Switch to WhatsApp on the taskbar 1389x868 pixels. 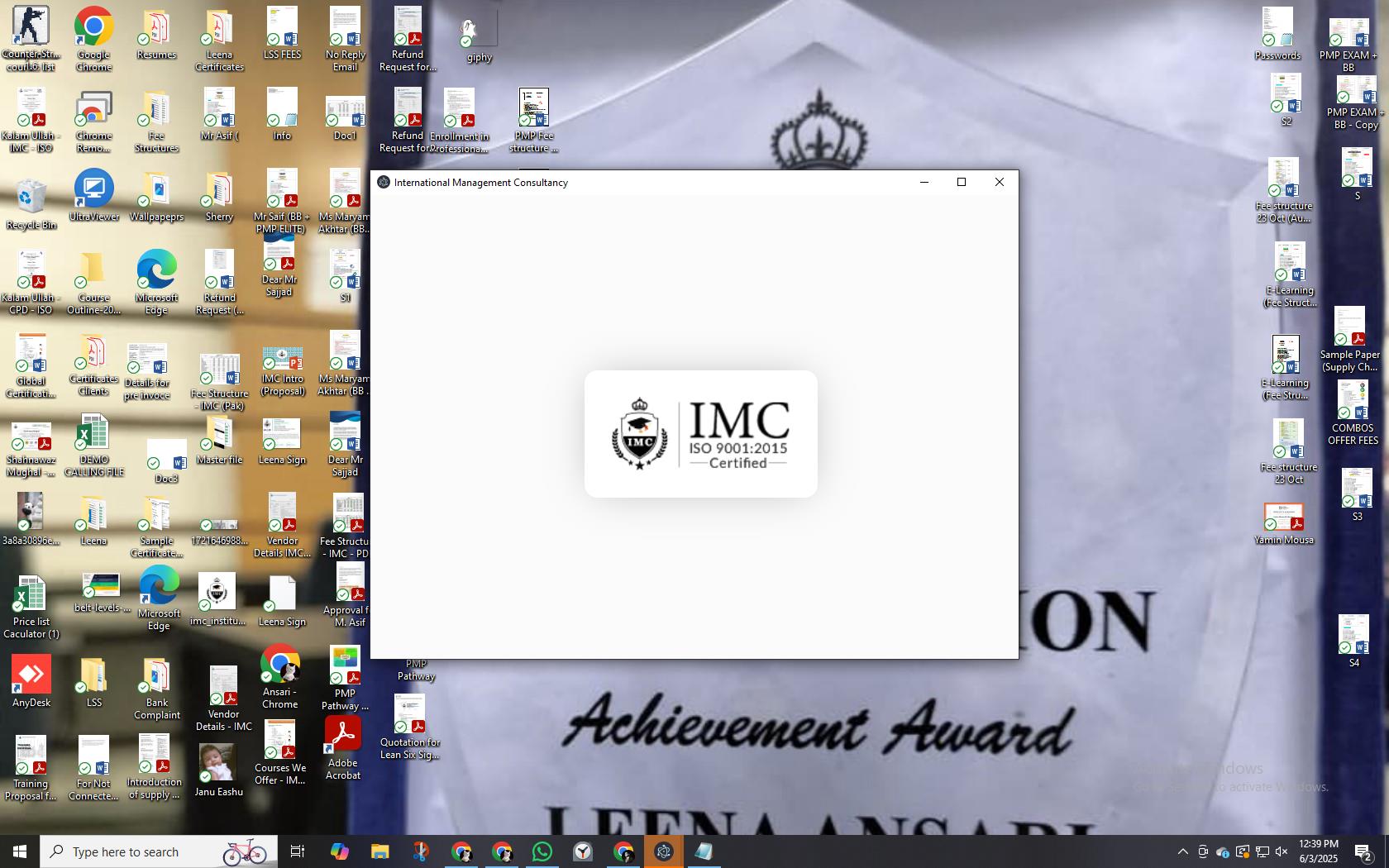click(x=542, y=851)
